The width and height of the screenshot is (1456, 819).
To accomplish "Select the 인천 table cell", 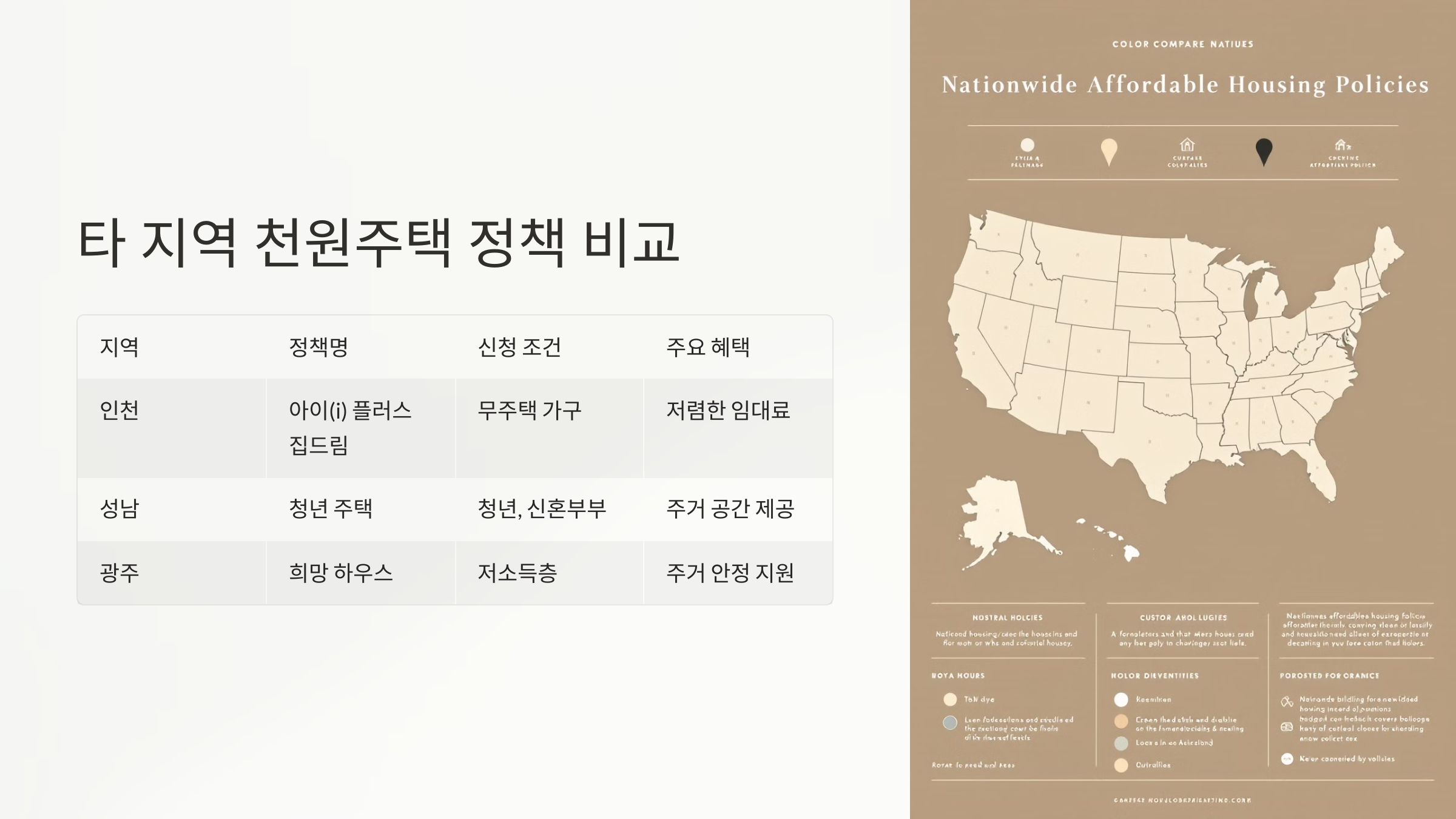I will [120, 411].
